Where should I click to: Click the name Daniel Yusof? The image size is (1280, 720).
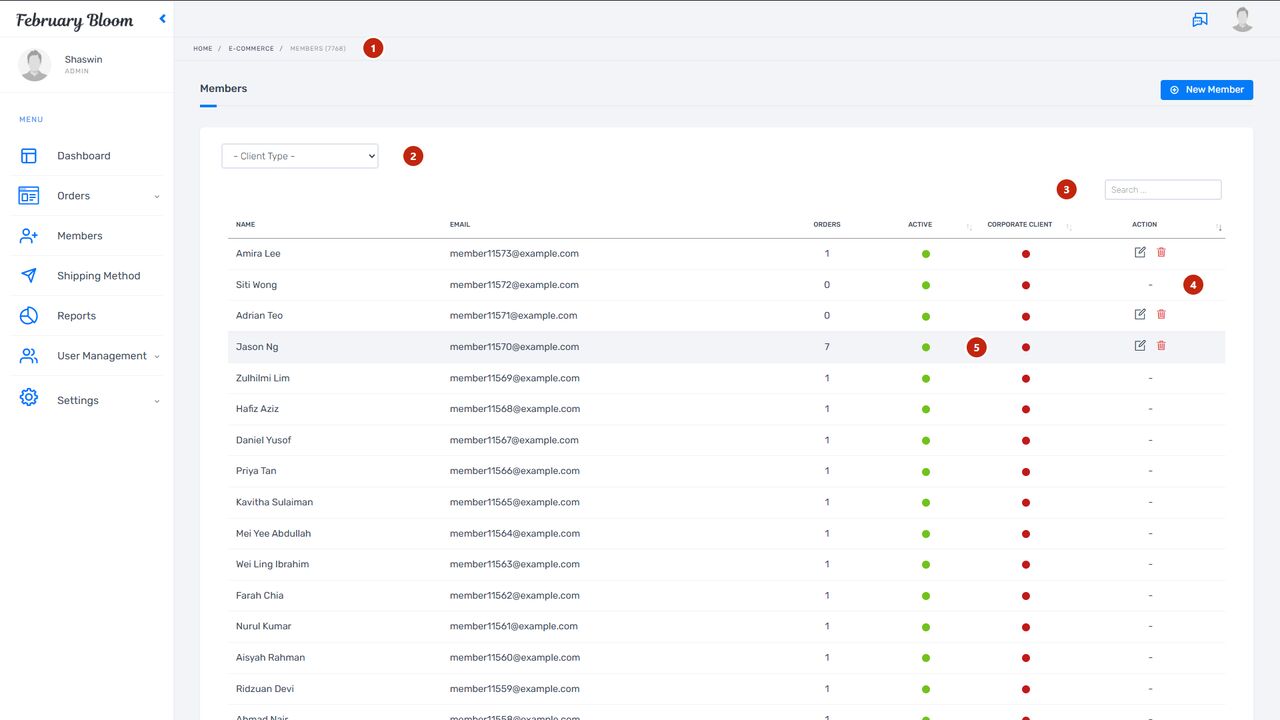point(264,440)
